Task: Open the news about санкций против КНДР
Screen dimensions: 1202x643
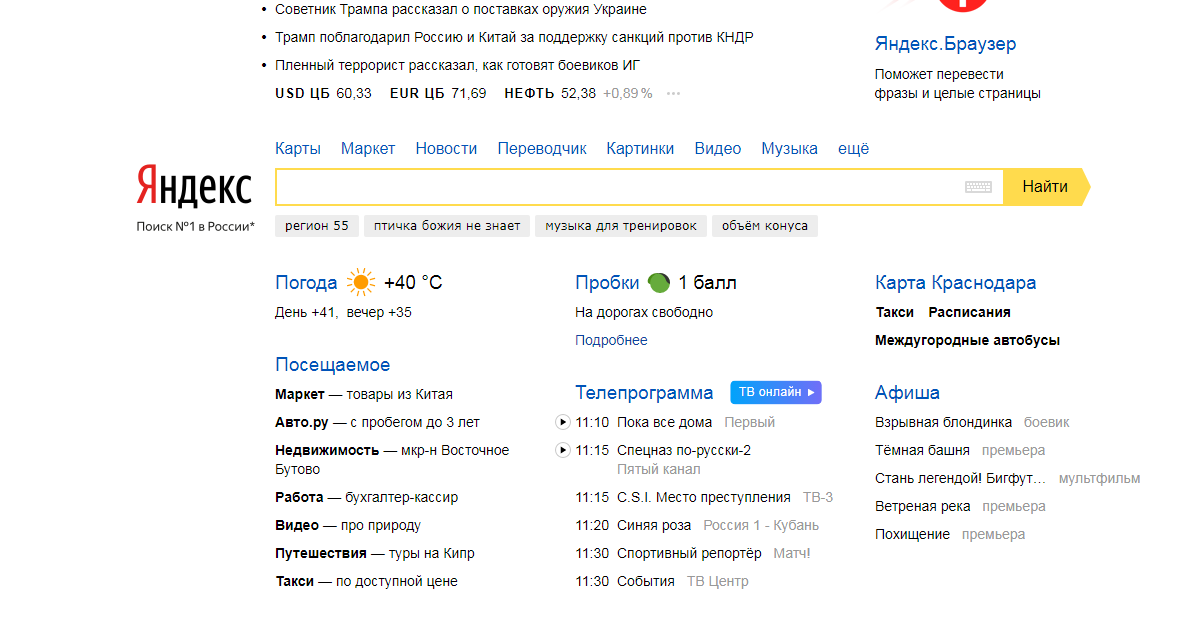Action: [x=514, y=37]
